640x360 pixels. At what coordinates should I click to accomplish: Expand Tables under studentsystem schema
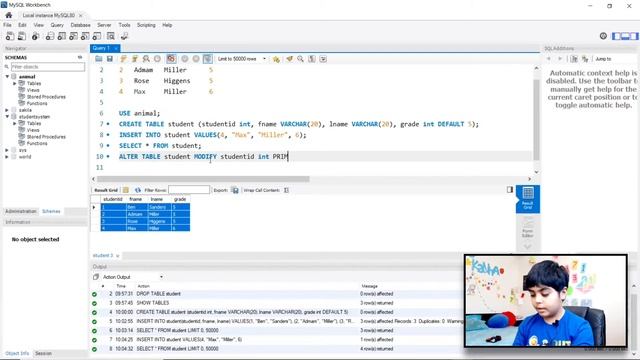coord(15,123)
